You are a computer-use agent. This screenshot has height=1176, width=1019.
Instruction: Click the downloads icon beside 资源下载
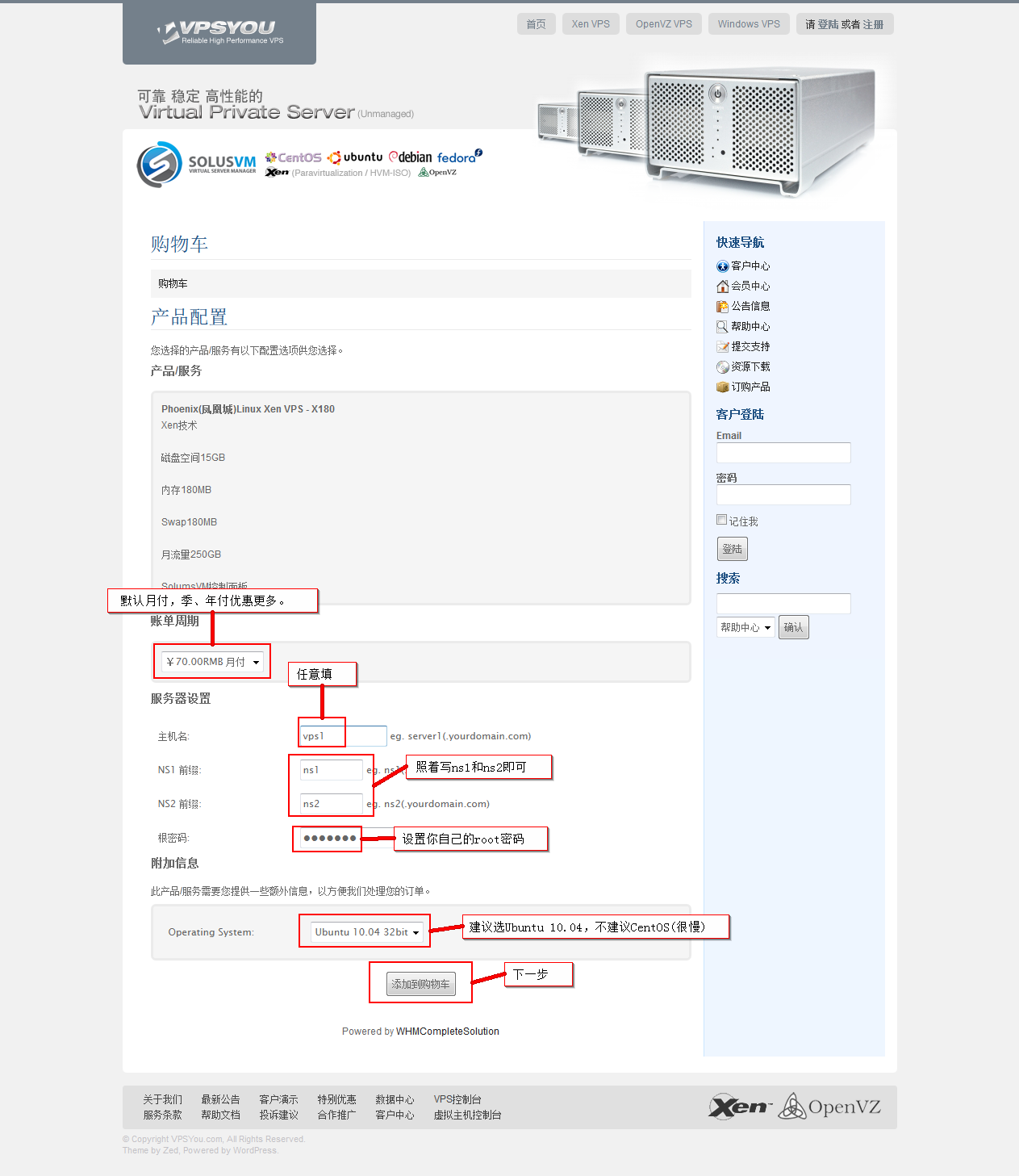(x=722, y=367)
